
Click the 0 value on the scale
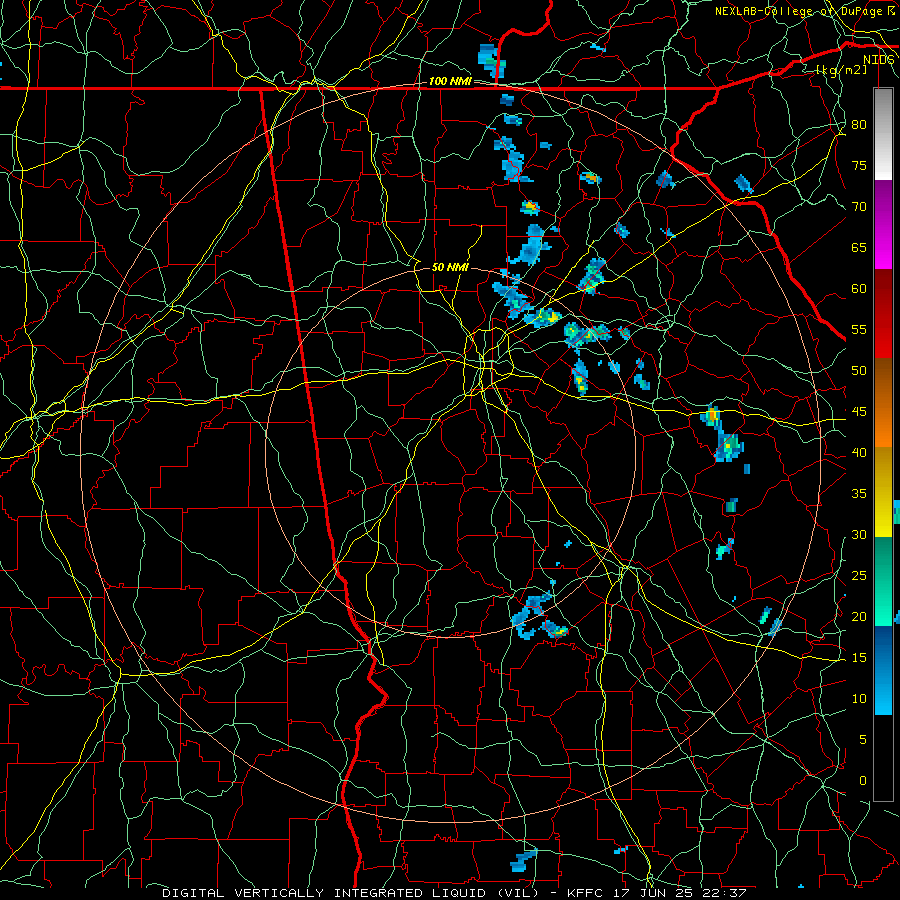click(863, 781)
